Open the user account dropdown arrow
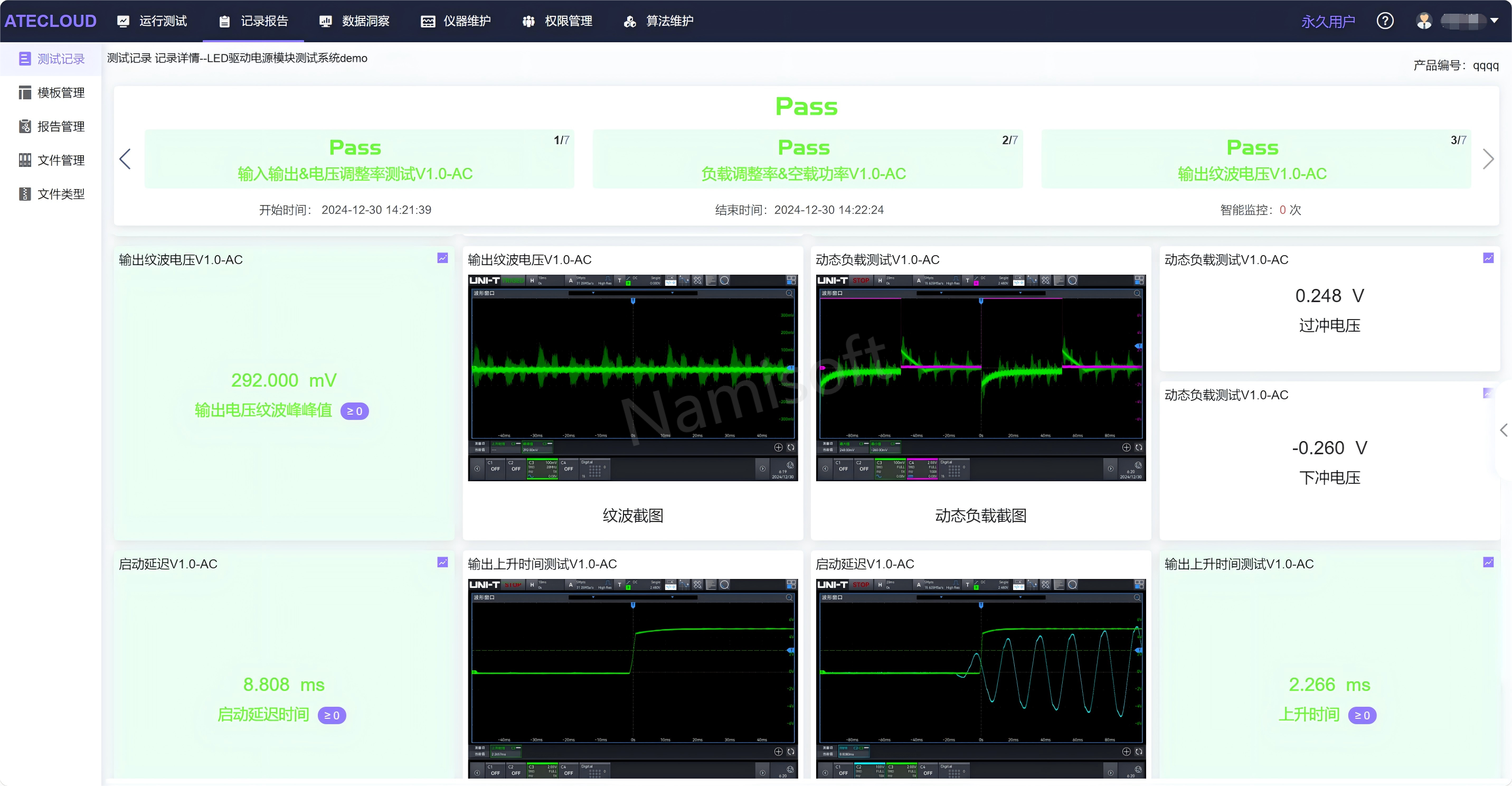1512x786 pixels. coord(1495,21)
